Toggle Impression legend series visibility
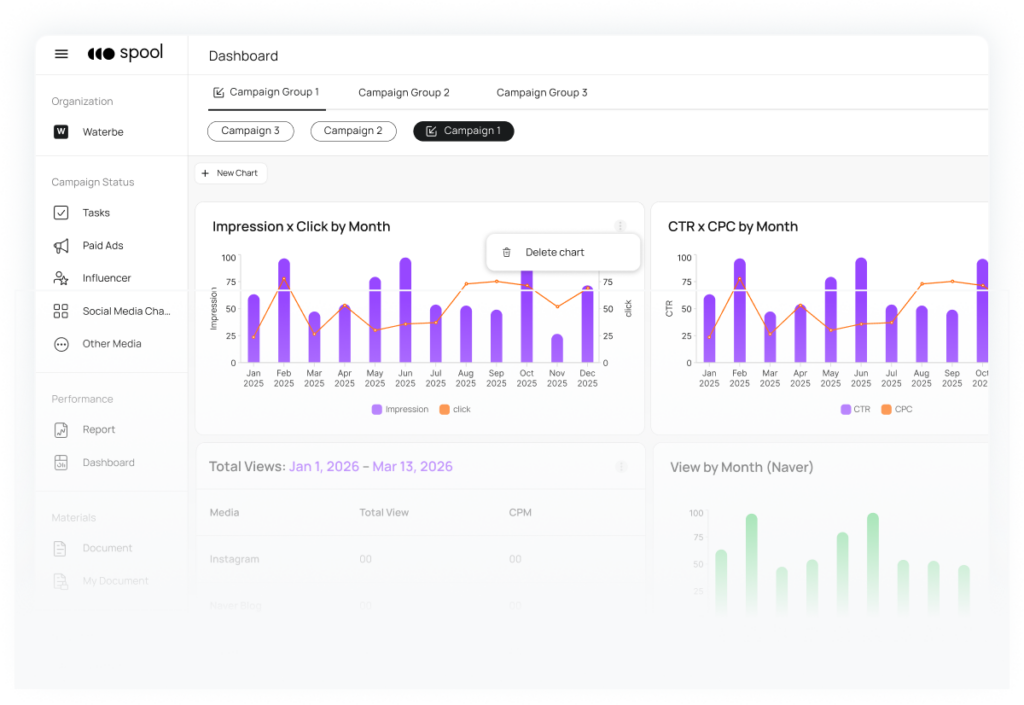The height and width of the screenshot is (705, 1024). click(400, 409)
